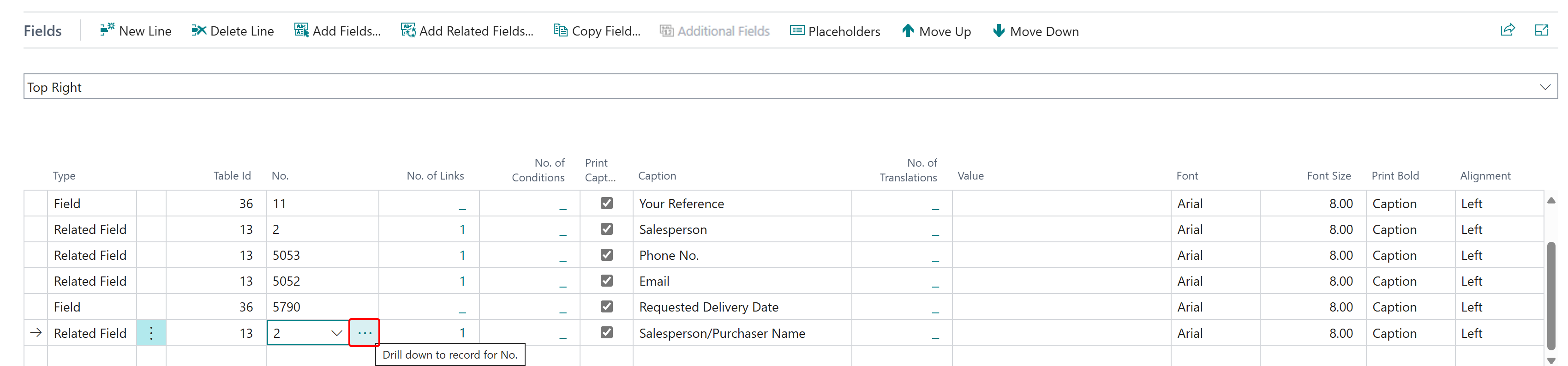Click the drill down ellipsis button
The image size is (1568, 366).
[364, 333]
